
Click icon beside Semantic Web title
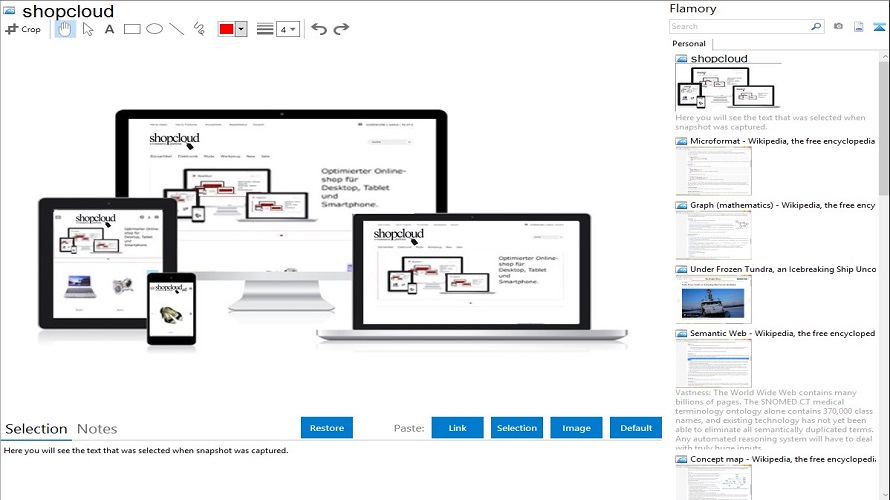(681, 334)
